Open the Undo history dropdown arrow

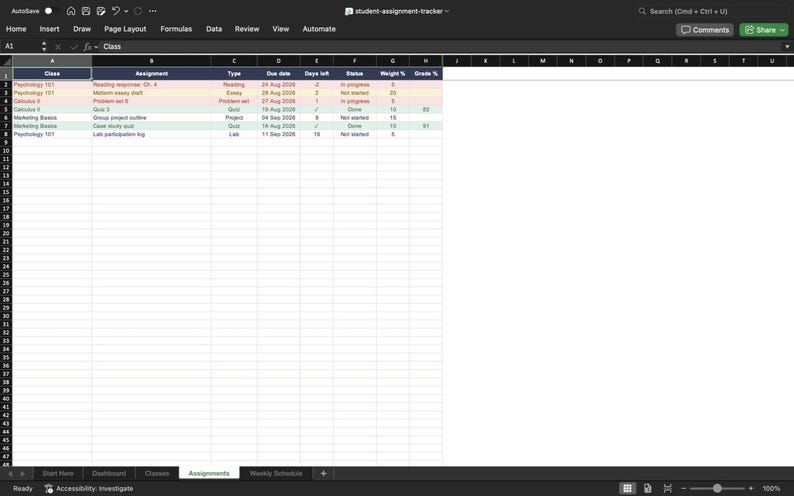(x=126, y=11)
